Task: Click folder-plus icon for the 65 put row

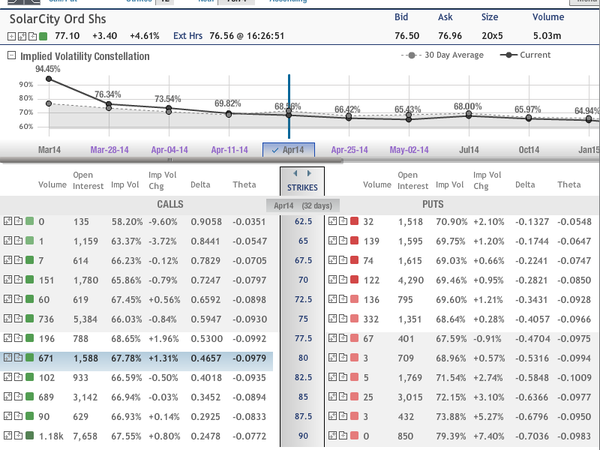Action: coord(343,241)
